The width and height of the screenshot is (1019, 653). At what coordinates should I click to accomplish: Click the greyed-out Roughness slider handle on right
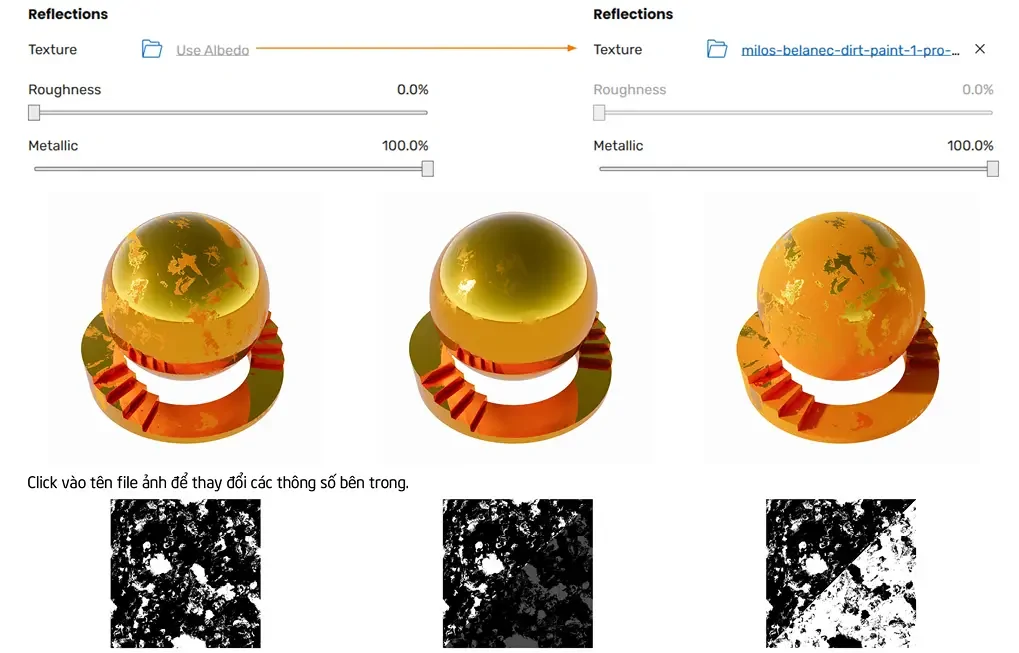pos(599,113)
